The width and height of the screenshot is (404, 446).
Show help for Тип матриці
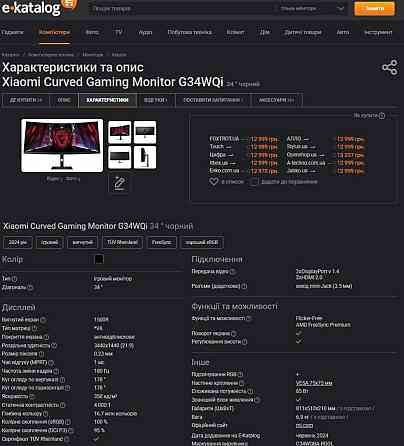(35, 328)
